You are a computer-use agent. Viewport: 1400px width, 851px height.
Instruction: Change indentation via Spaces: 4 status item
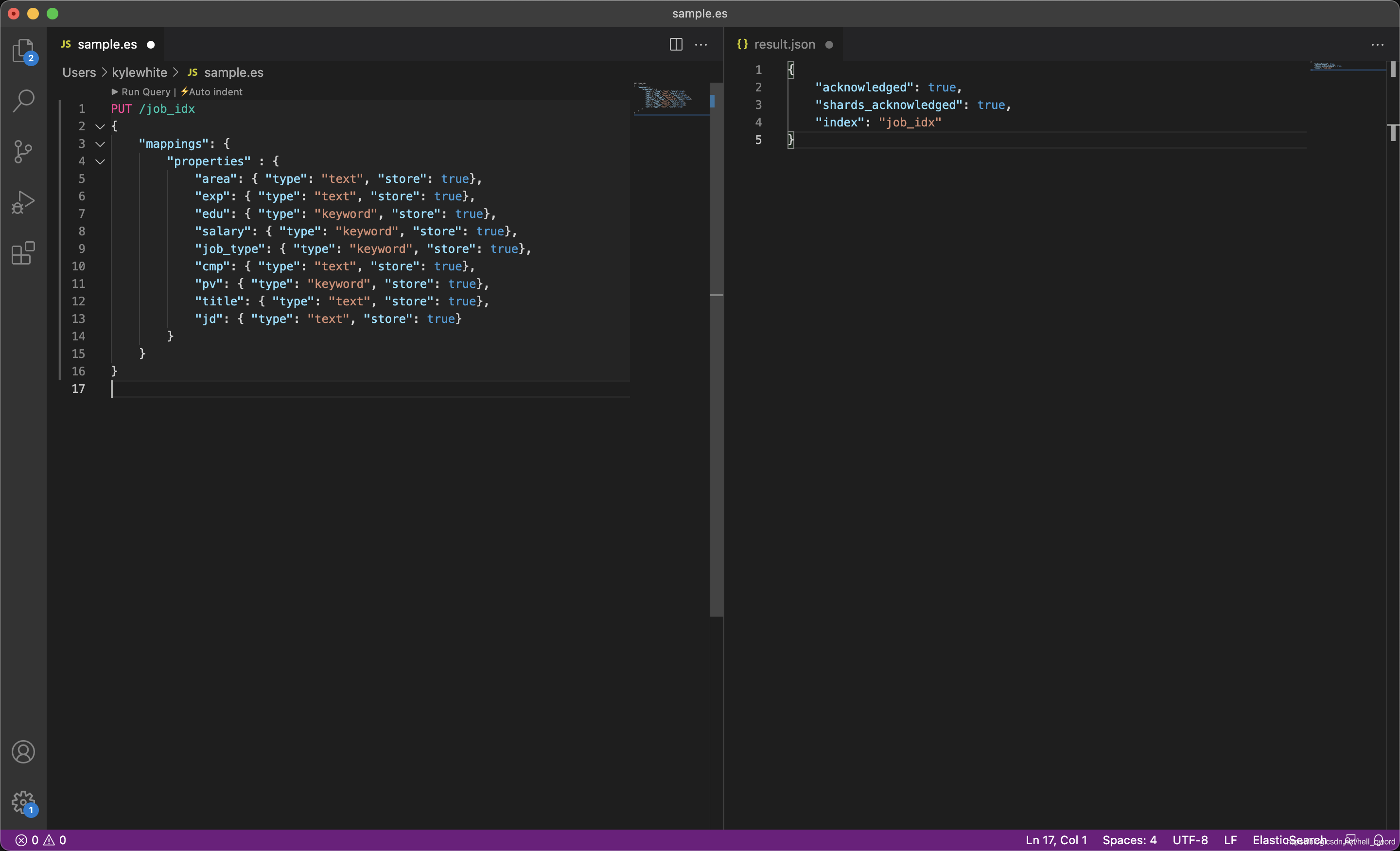pyautogui.click(x=1129, y=840)
